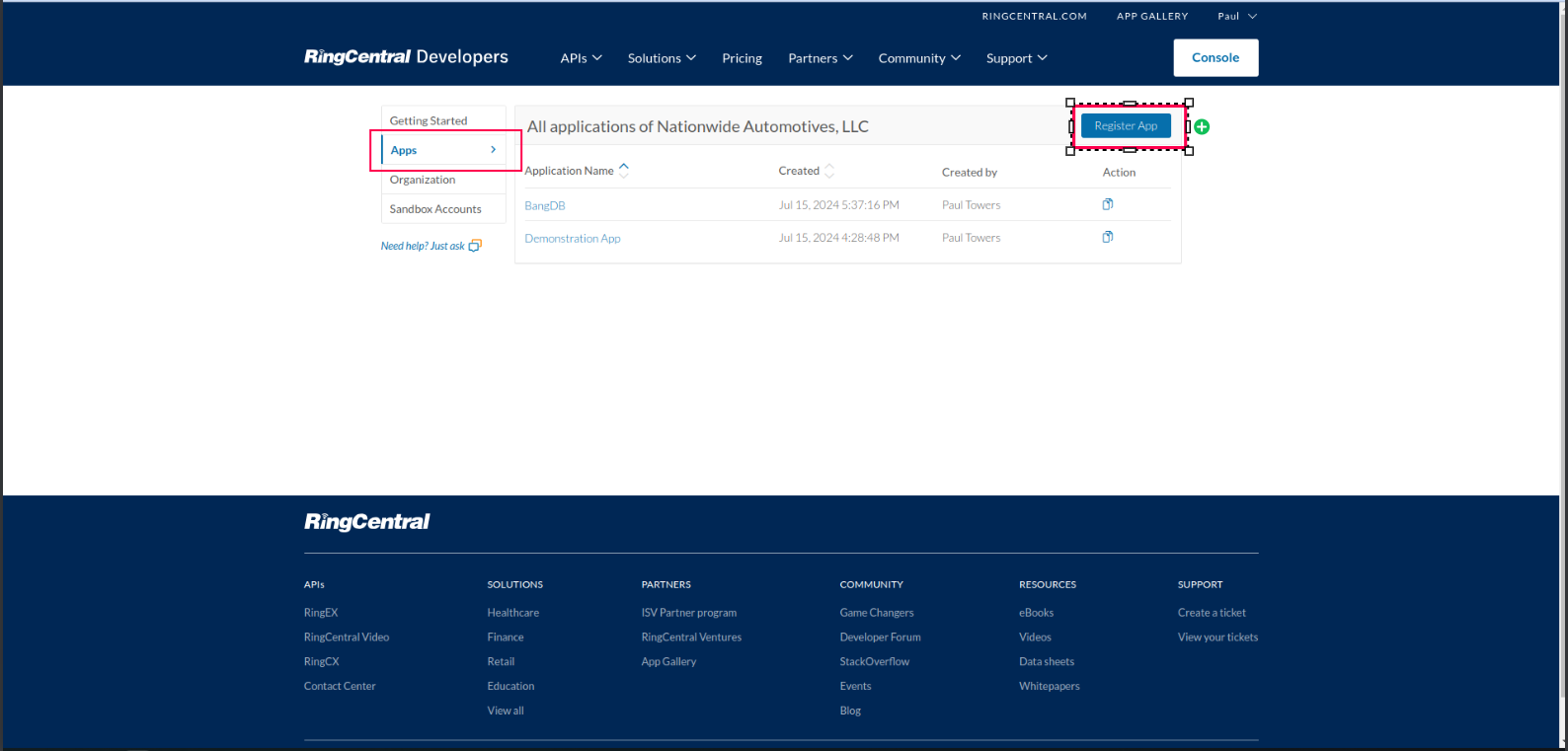Open the Demonstration App application
The width and height of the screenshot is (1568, 751).
click(x=573, y=238)
